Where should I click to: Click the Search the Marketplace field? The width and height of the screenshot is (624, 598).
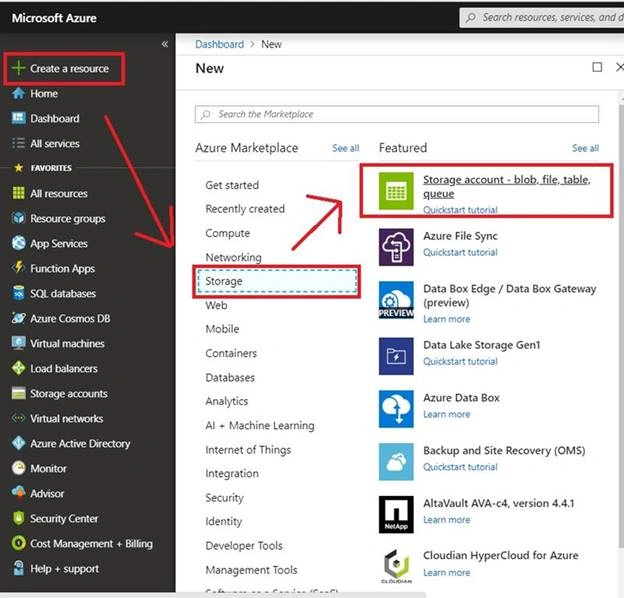coord(397,114)
